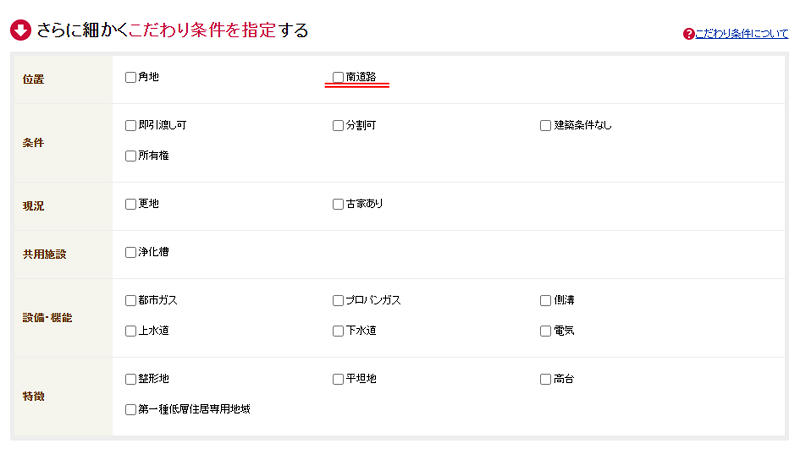Check the 下水道 checkbox
The height and width of the screenshot is (449, 800).
(x=338, y=330)
